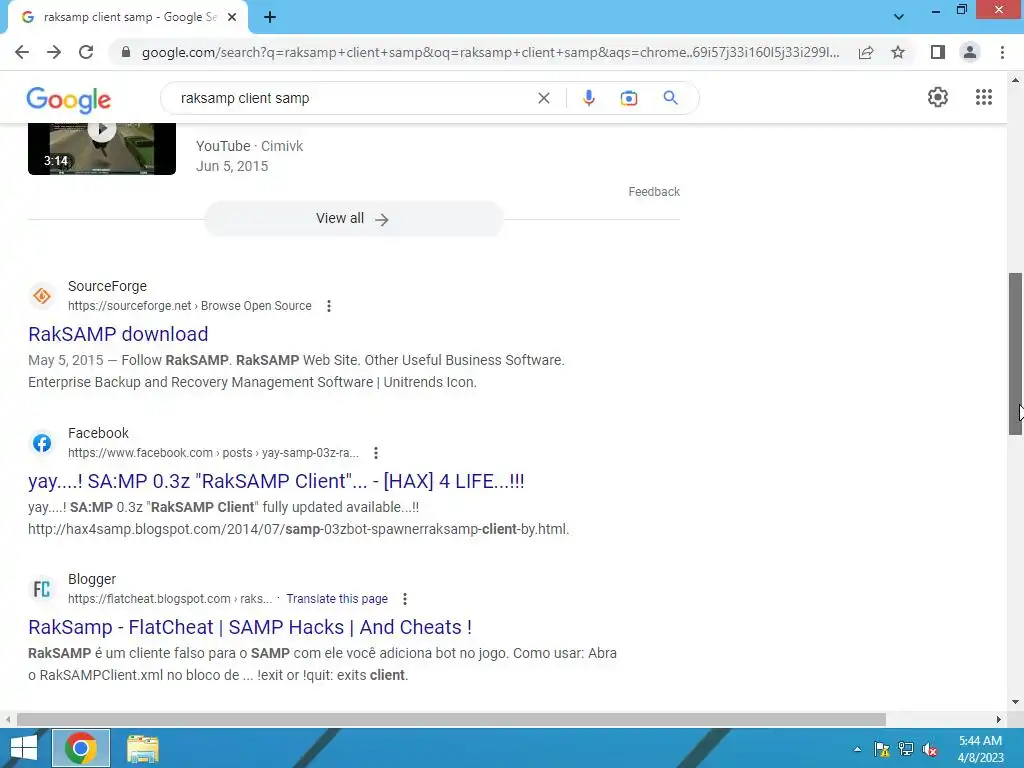Click the sourceforge.net URL breadcrumb
The image size is (1024, 768).
coord(189,306)
